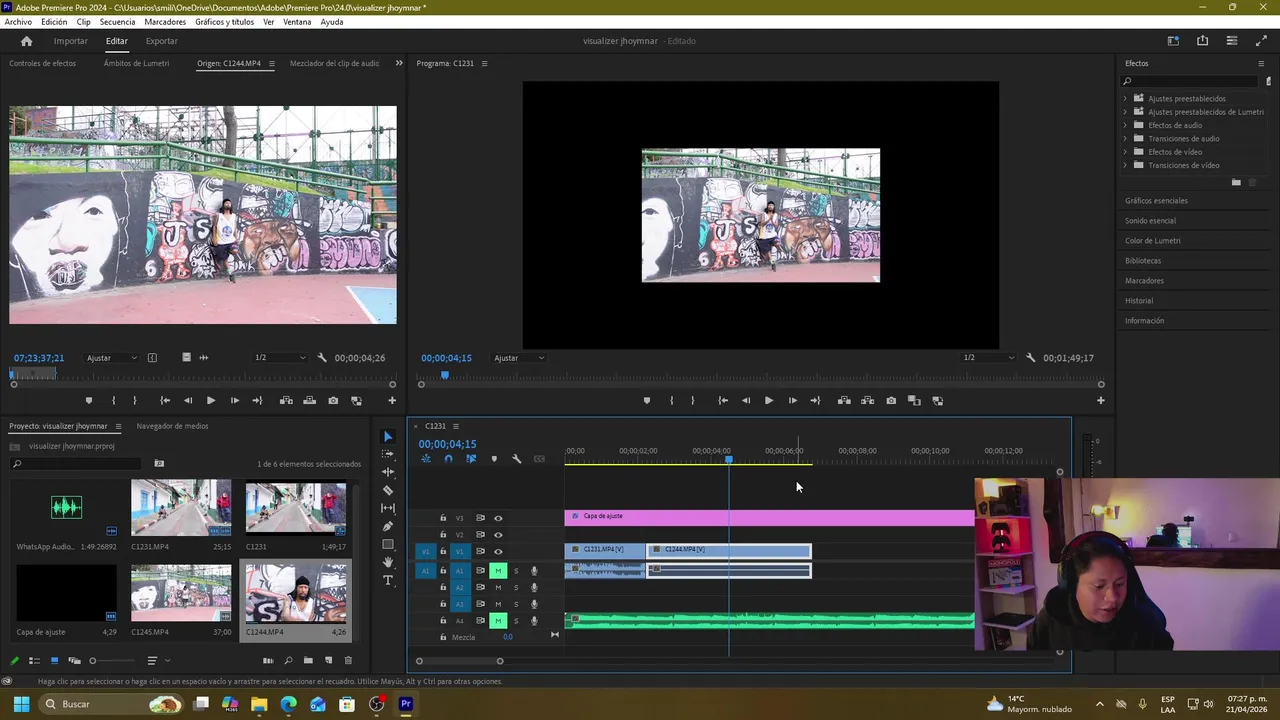Step forward one frame in Program monitor
The image size is (1280, 720).
coord(792,401)
